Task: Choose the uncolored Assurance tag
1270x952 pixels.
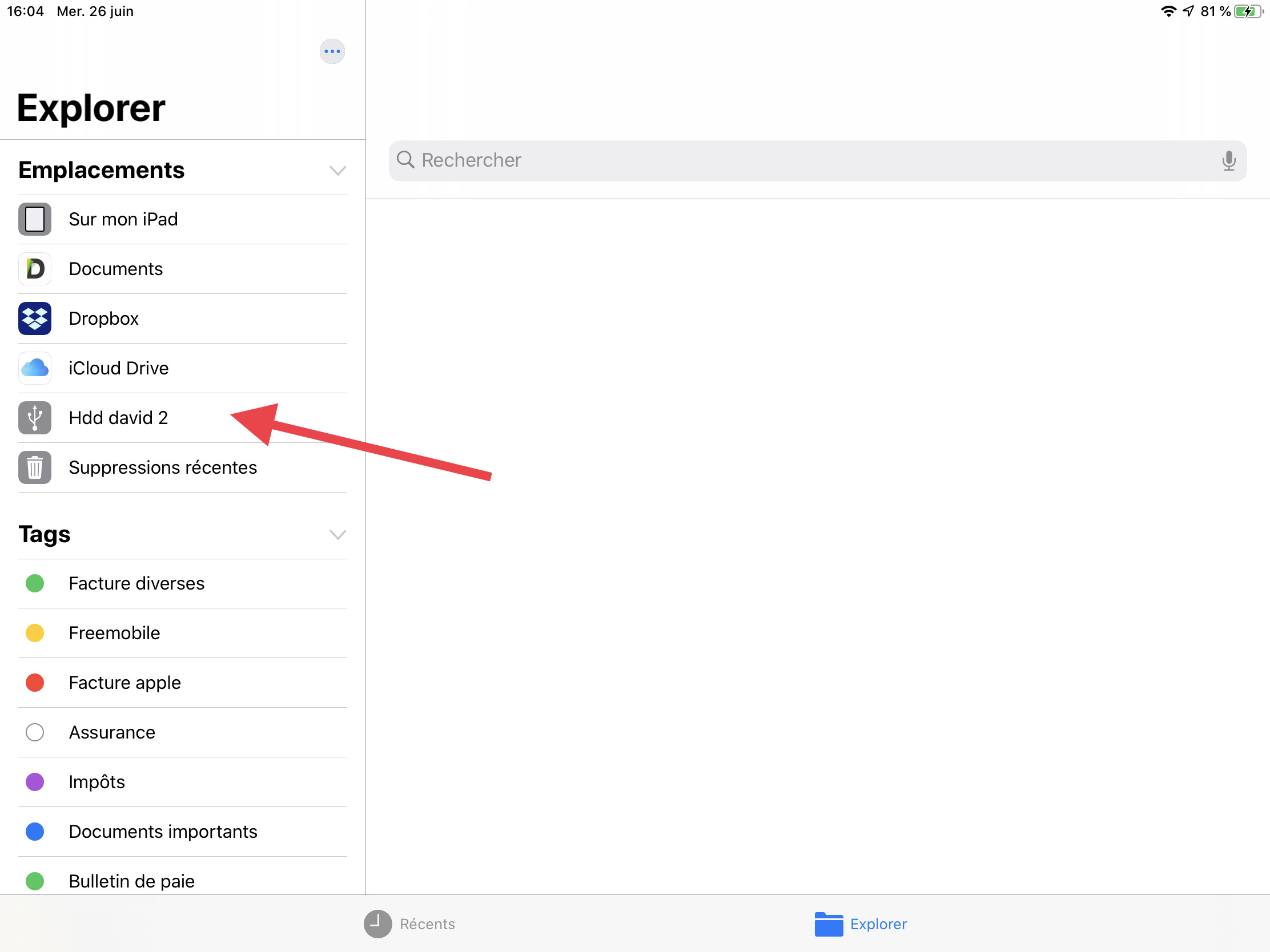Action: coord(112,732)
